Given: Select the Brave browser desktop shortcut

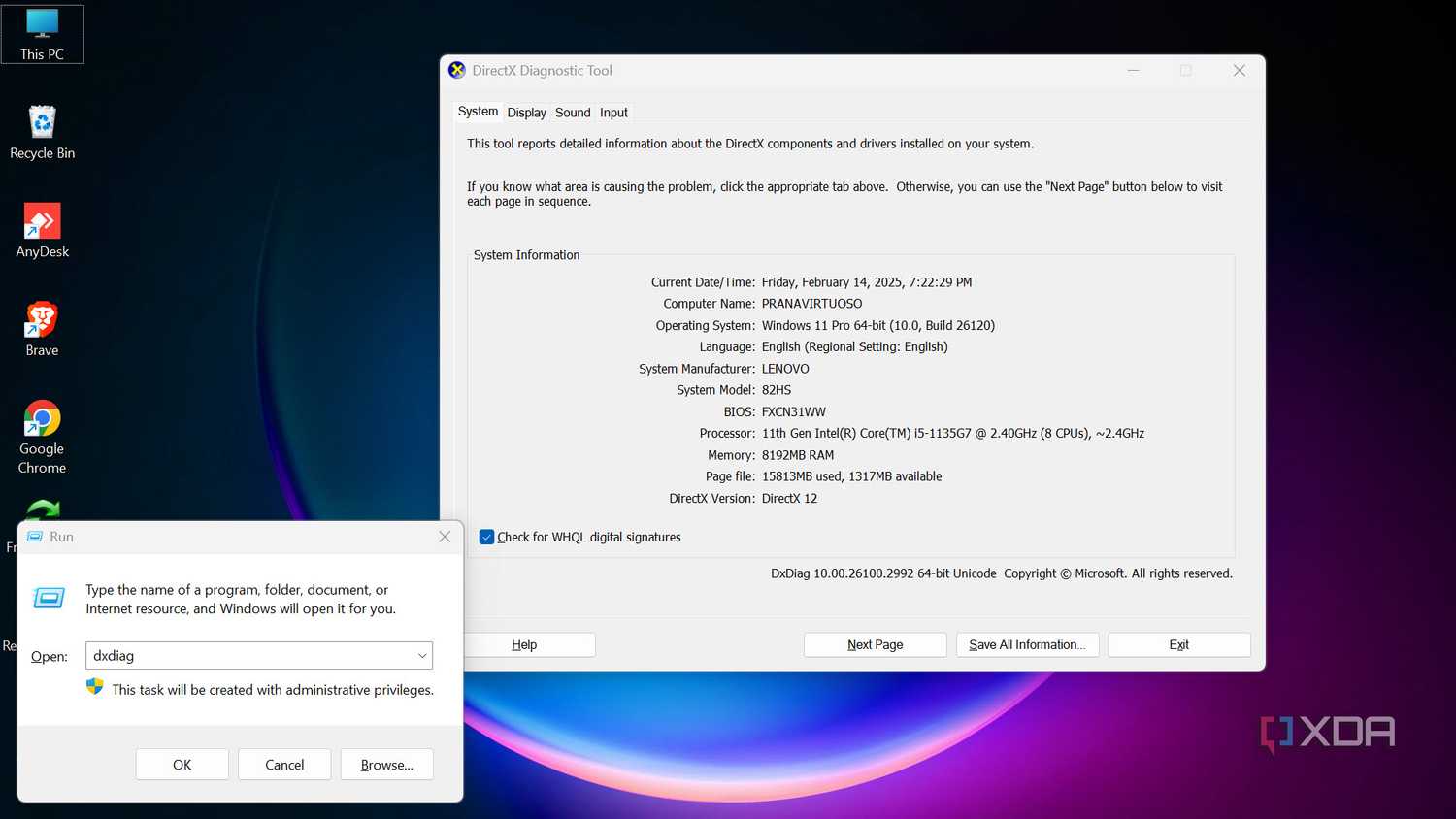Looking at the screenshot, I should coord(42,330).
